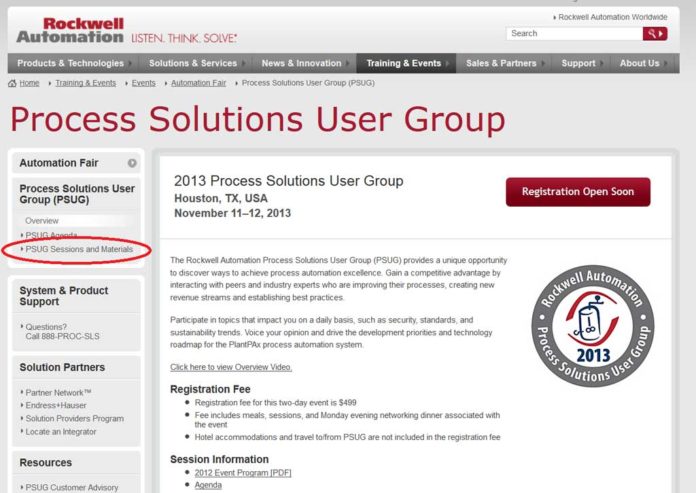Screen dimensions: 696x493
Task: Click the $499 registration fee bullet
Action: tap(276, 402)
